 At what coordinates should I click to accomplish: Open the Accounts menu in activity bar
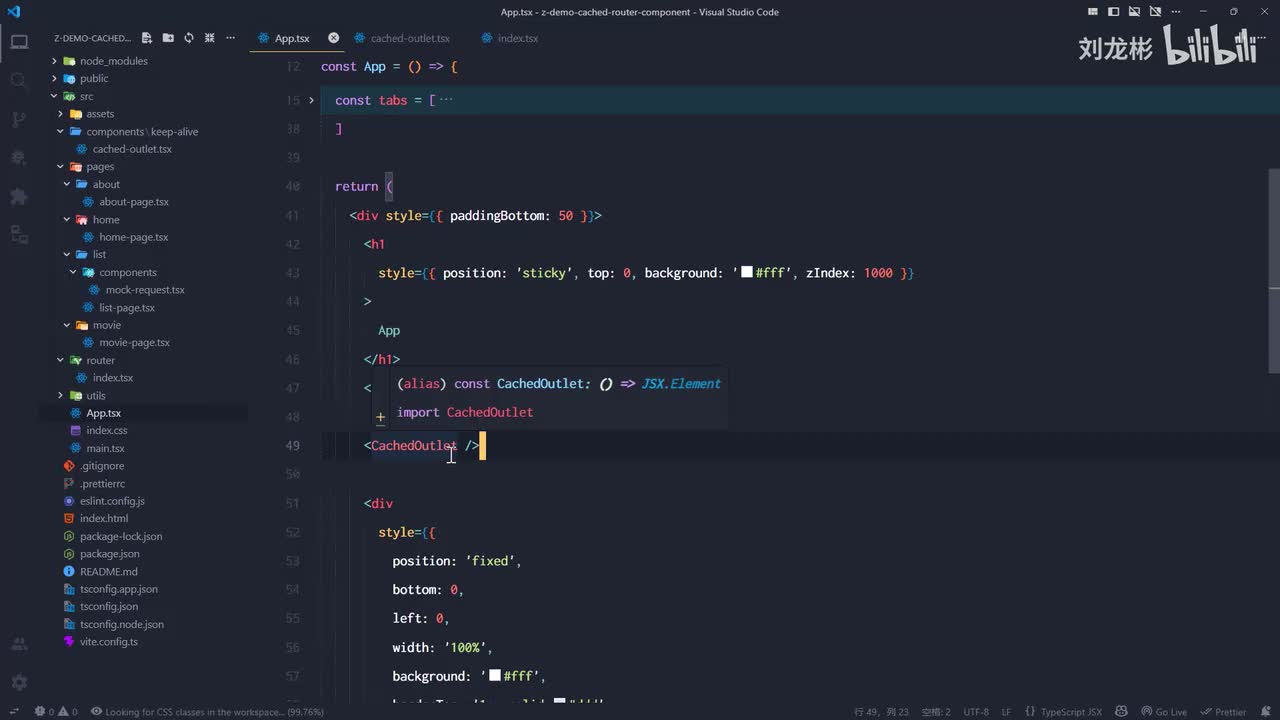tap(19, 644)
